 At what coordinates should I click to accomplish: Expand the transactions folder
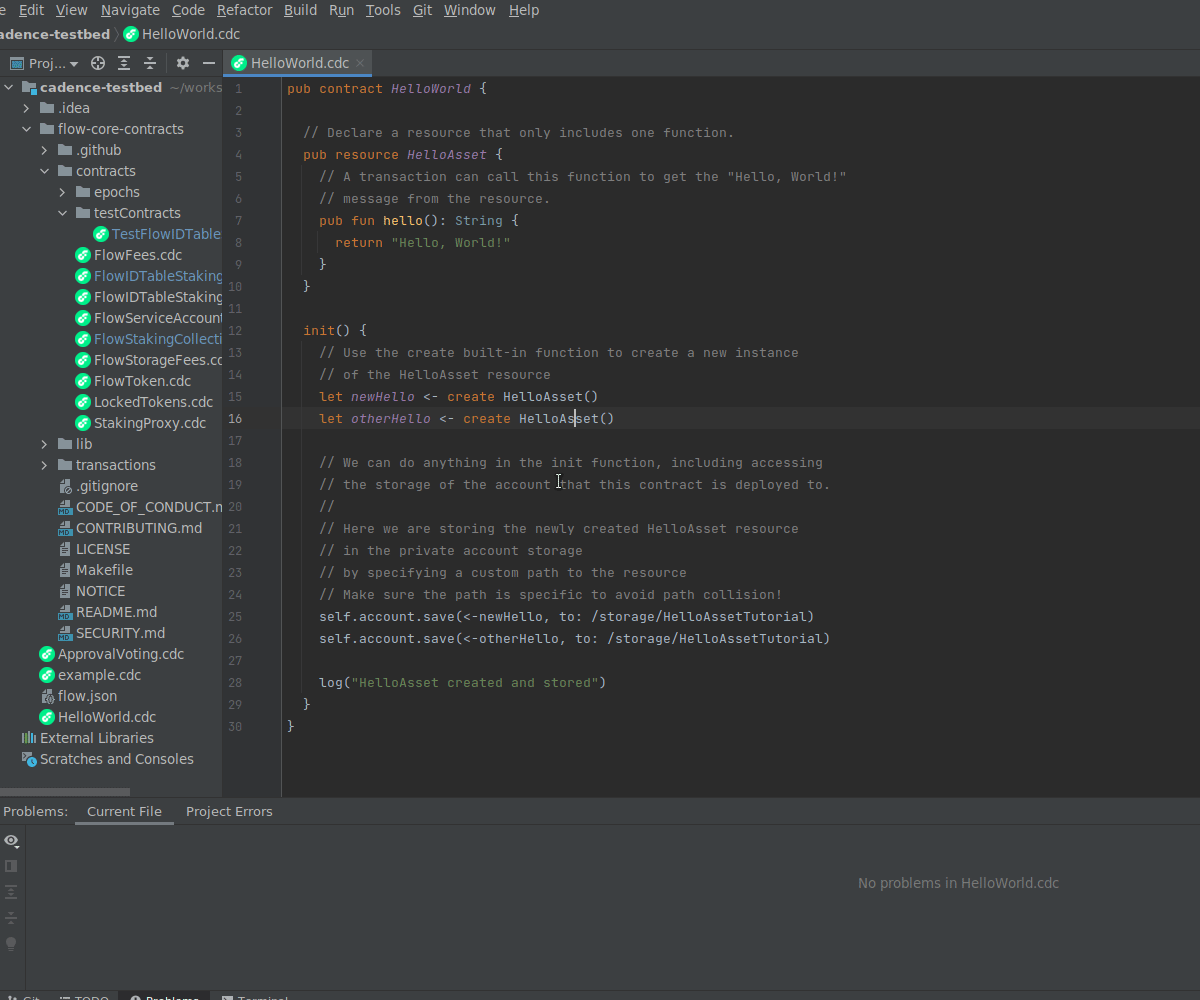44,465
